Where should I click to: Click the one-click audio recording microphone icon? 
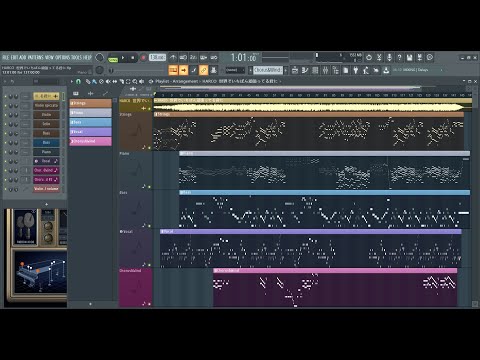tap(389, 57)
